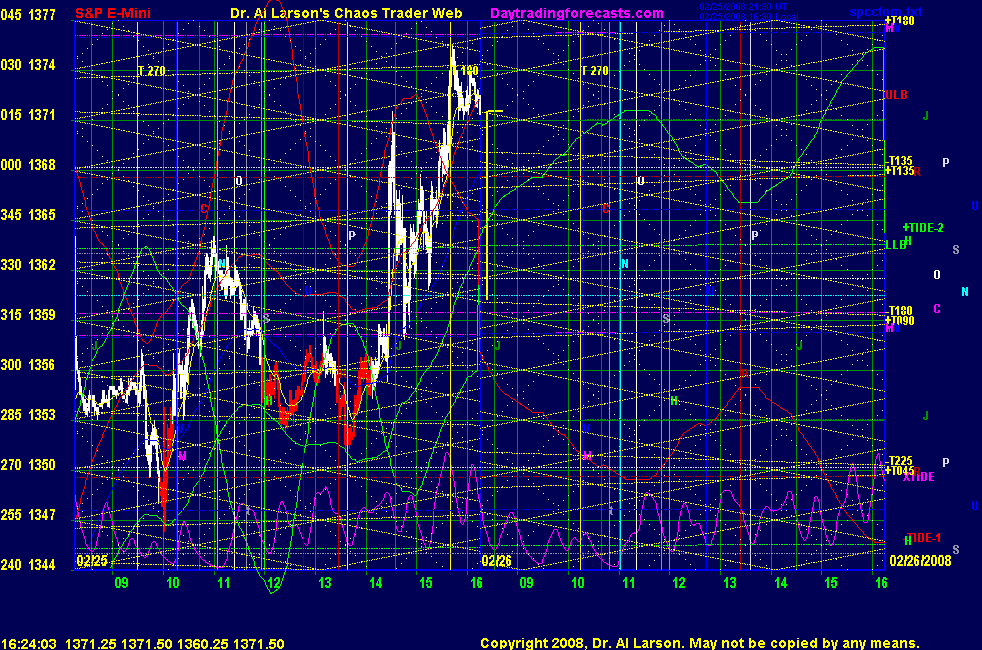The width and height of the screenshot is (982, 650).
Task: Click the 'S&P E-Mini' chart title
Action: [x=113, y=13]
